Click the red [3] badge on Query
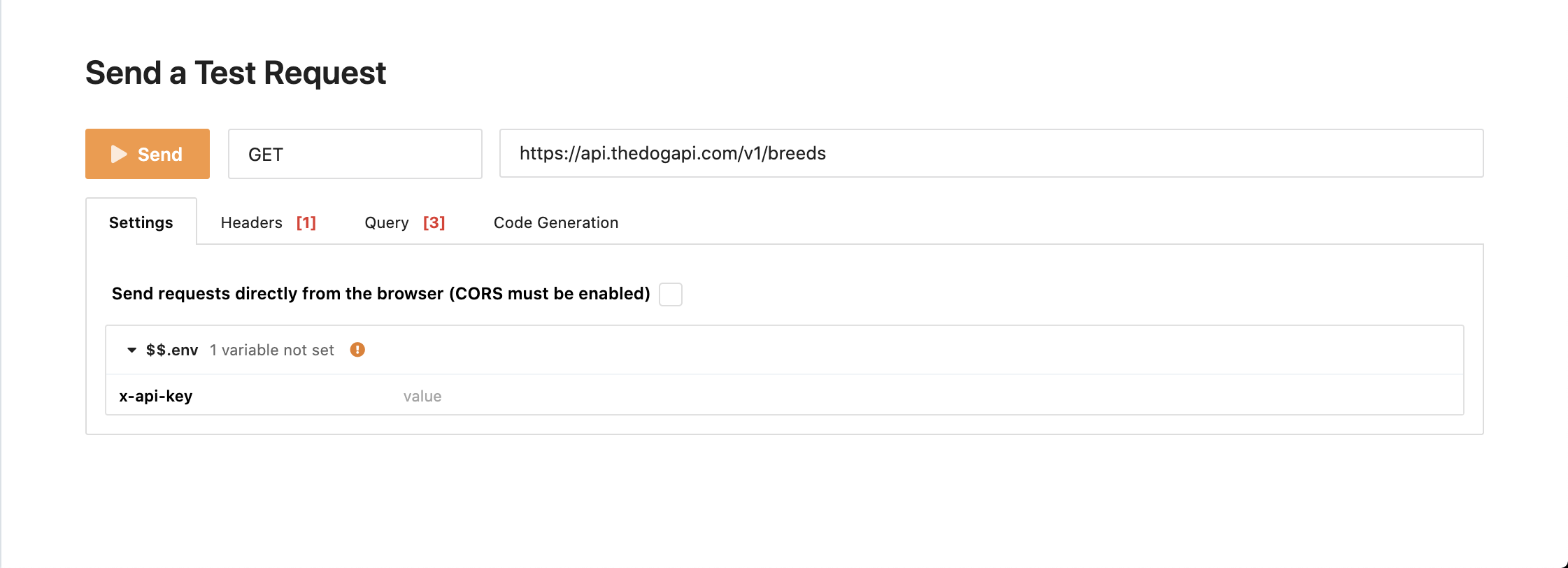The width and height of the screenshot is (1568, 568). pyautogui.click(x=434, y=222)
